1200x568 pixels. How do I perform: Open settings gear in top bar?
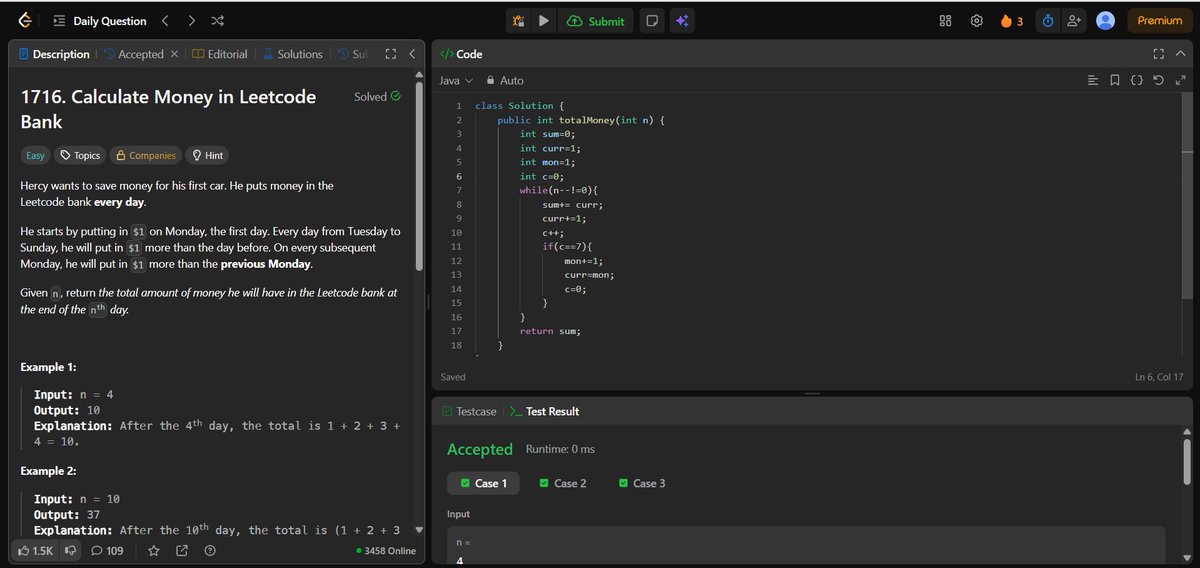point(976,21)
